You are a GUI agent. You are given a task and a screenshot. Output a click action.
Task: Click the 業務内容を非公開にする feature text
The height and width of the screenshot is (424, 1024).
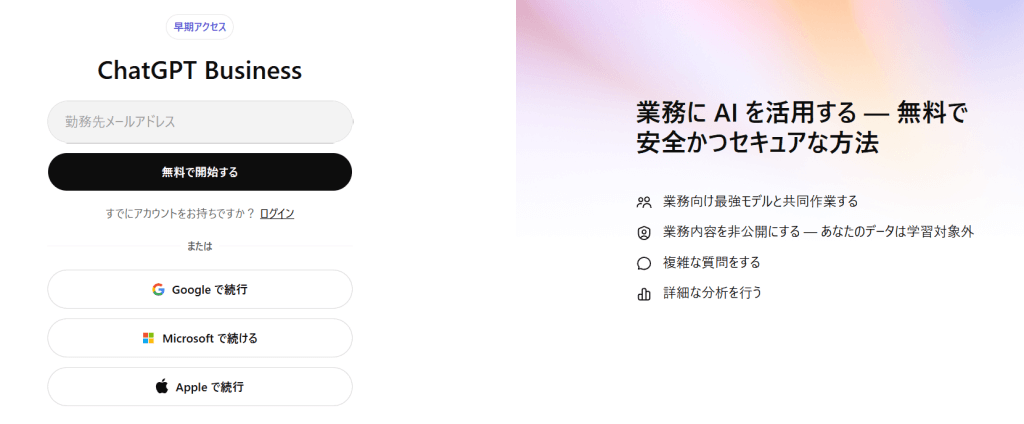coord(818,232)
